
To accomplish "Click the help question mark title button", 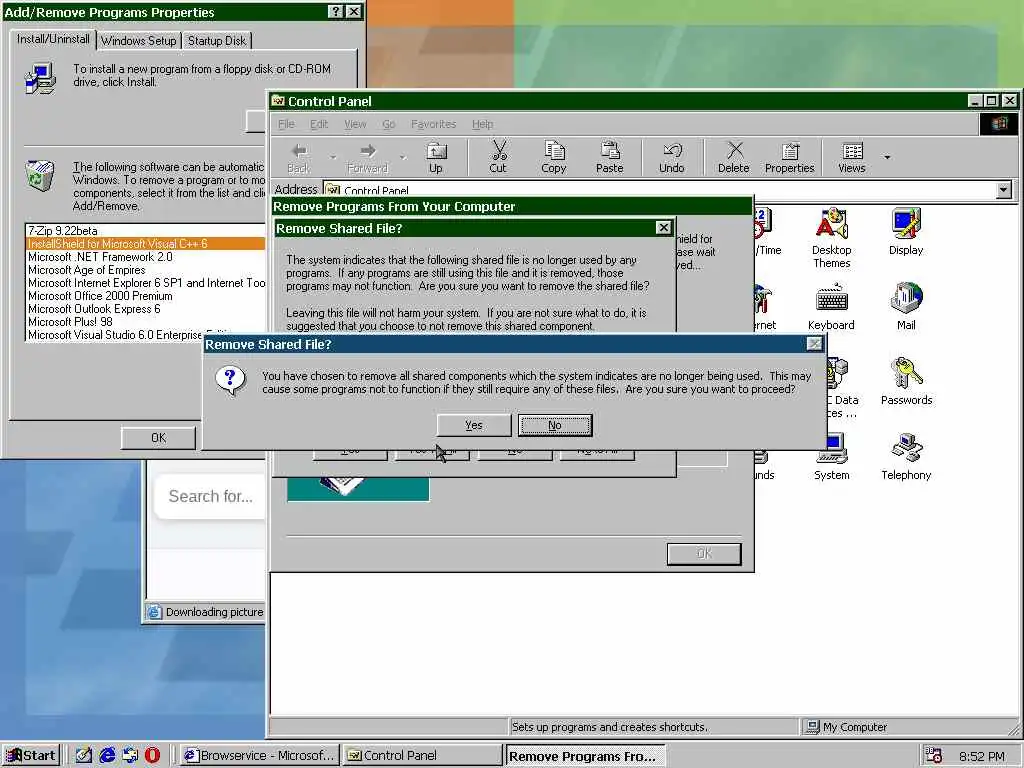I will tap(335, 12).
